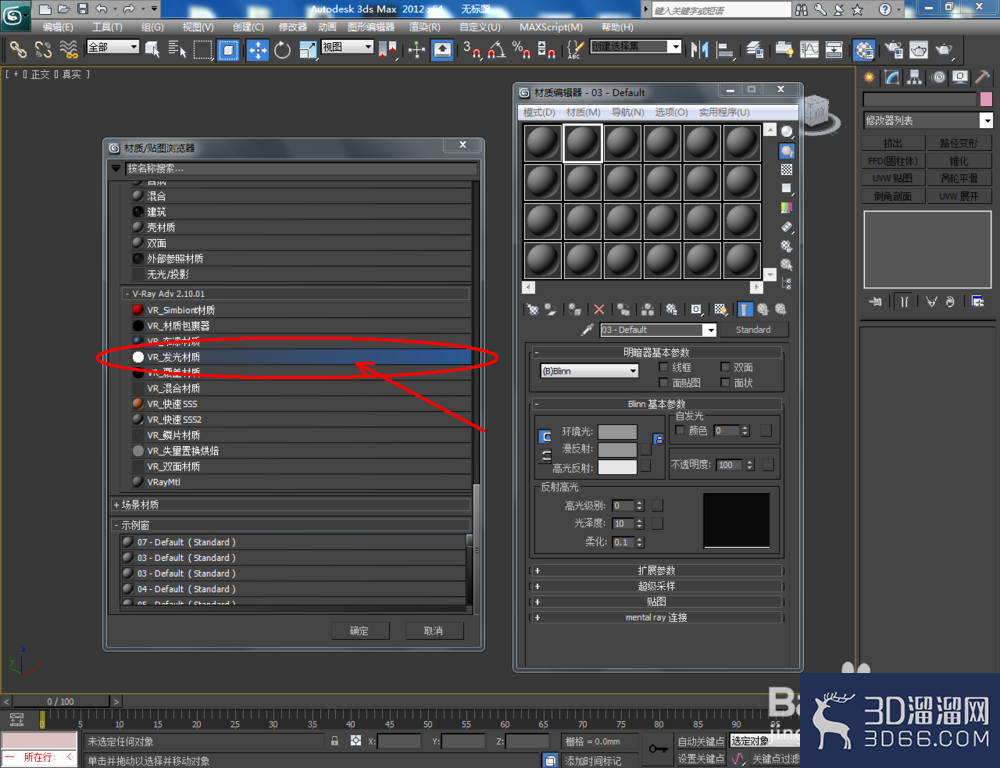Click the UVW 贴图 modifier button
This screenshot has height=768, width=1000.
[x=893, y=178]
